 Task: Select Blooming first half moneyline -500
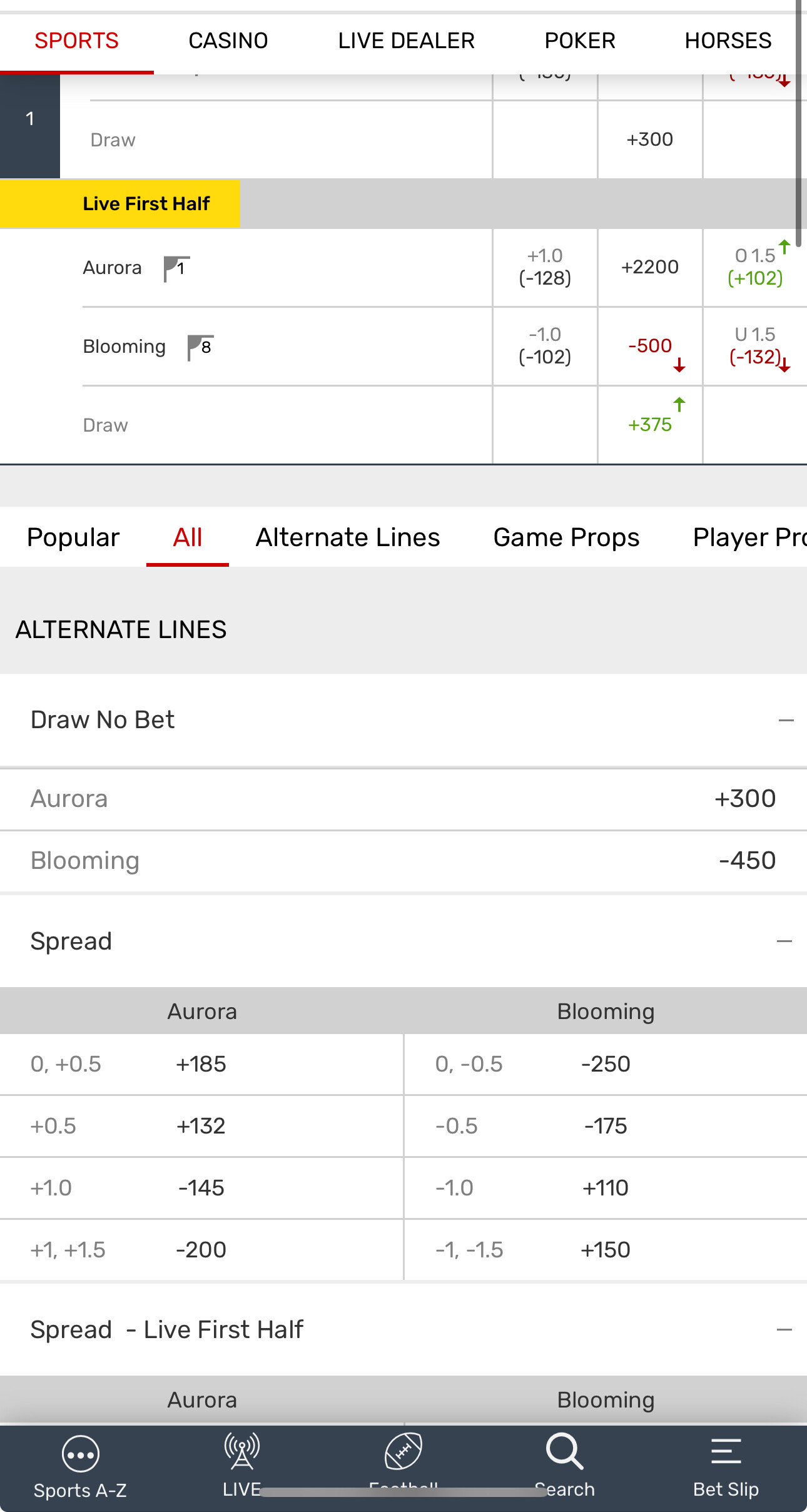click(650, 346)
